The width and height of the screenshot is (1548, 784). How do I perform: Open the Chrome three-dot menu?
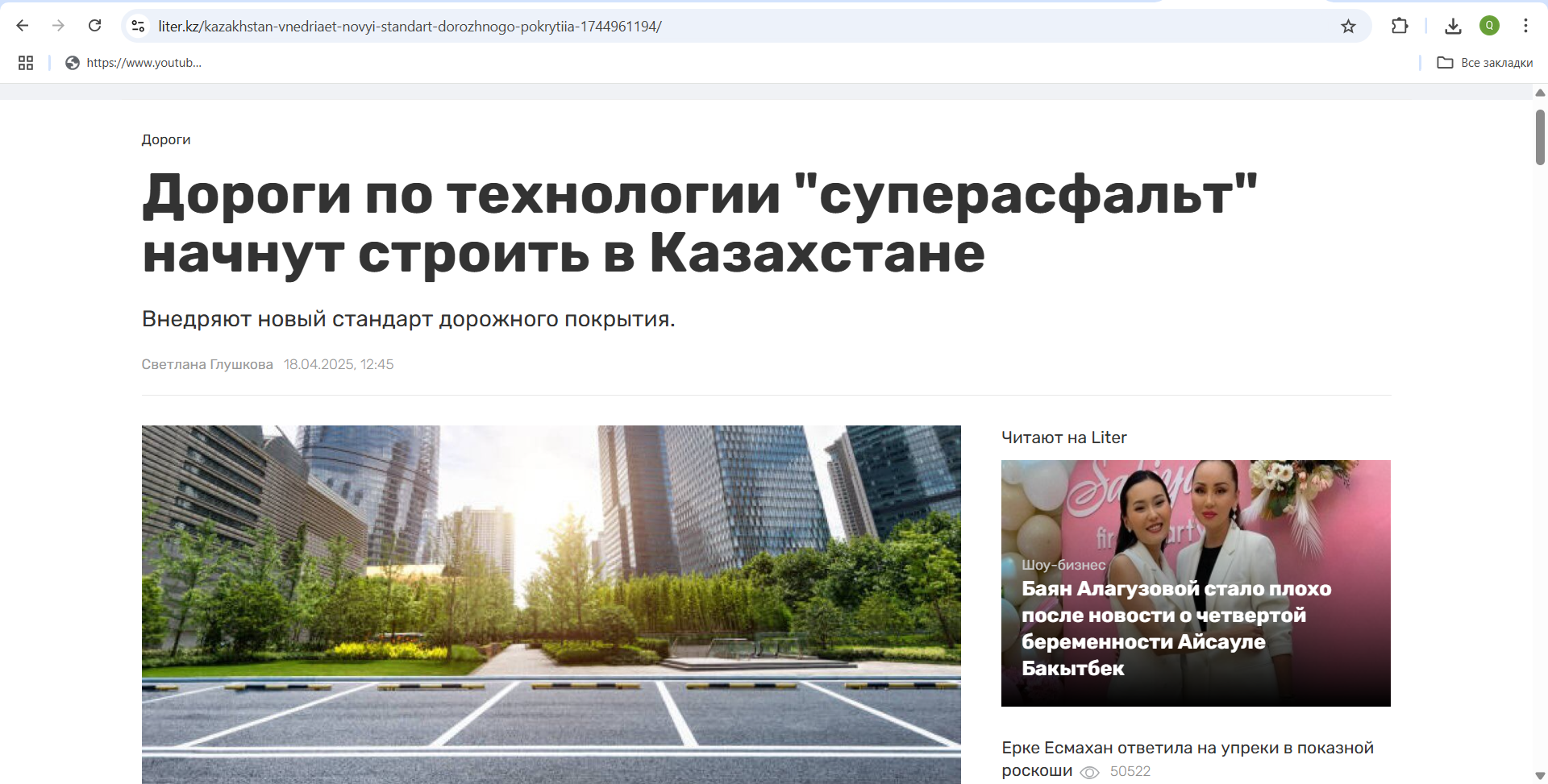[x=1525, y=26]
